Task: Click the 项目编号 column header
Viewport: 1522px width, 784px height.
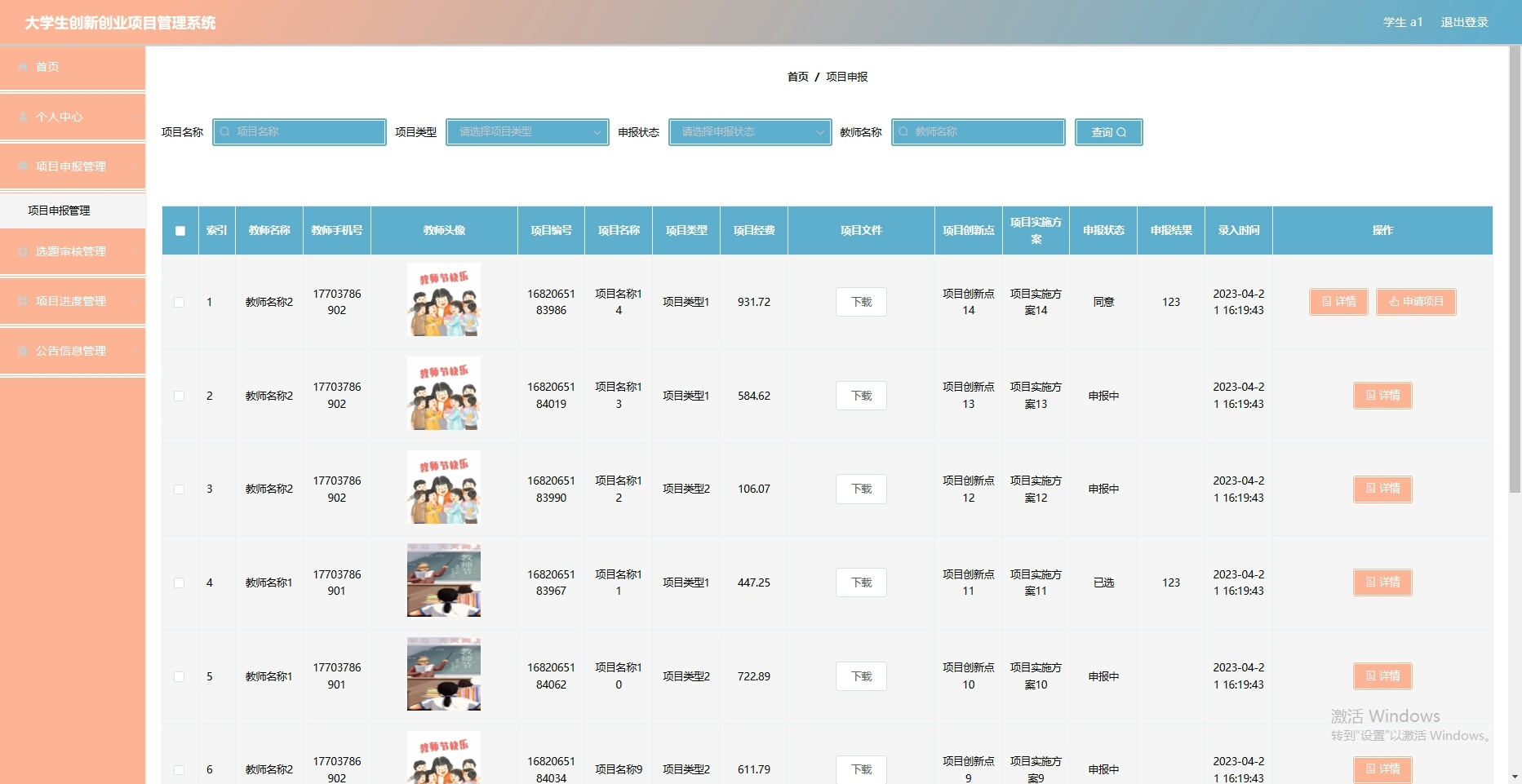Action: 551,231
